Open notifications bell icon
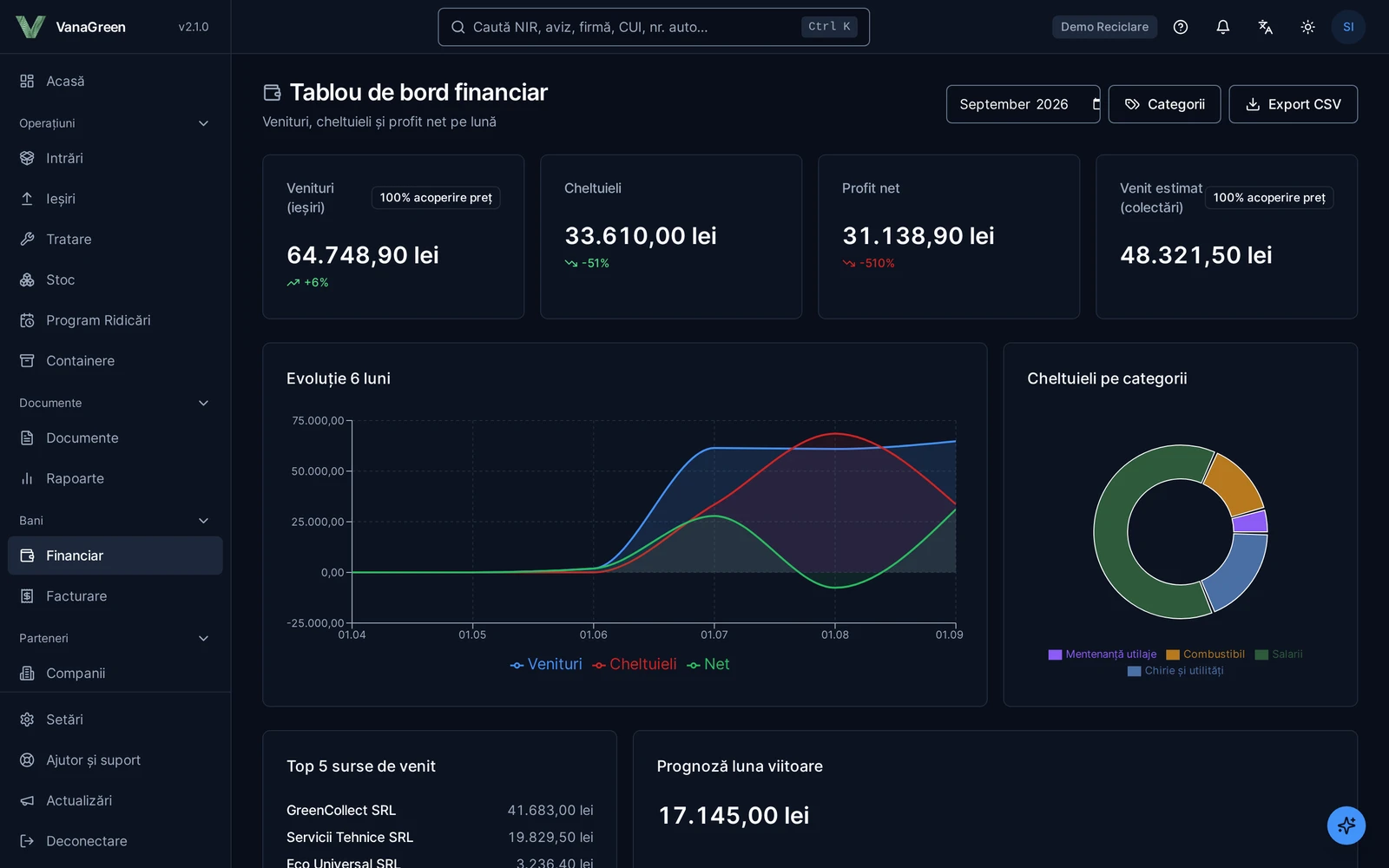The height and width of the screenshot is (868, 1389). pyautogui.click(x=1223, y=27)
